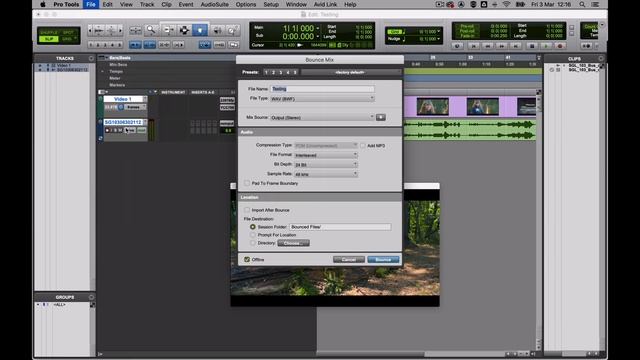The height and width of the screenshot is (360, 640).
Task: Open the Grid value dropdown arrow
Action: (439, 31)
